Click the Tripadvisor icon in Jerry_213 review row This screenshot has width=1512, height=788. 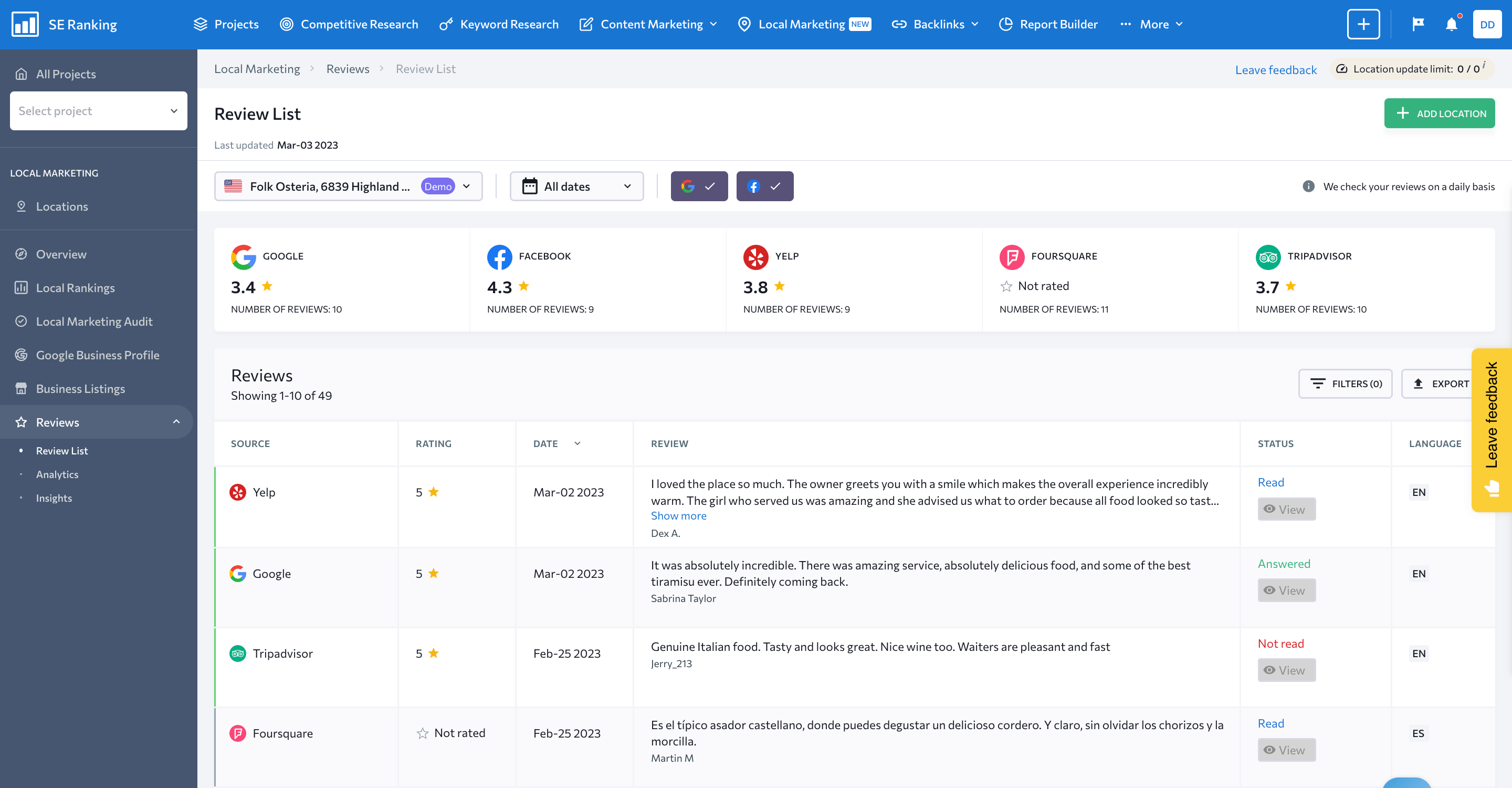238,654
